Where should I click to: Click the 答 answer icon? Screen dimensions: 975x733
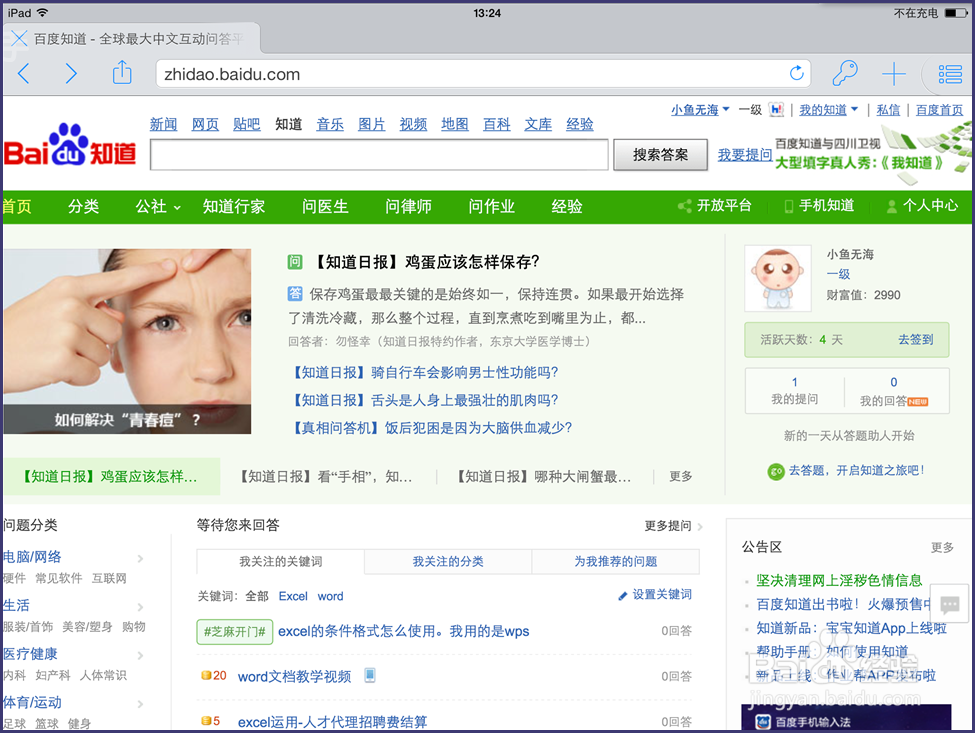coord(295,293)
